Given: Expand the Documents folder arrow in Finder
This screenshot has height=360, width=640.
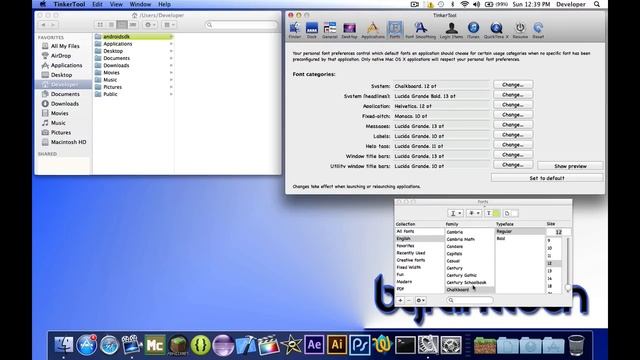Looking at the screenshot, I should click(x=171, y=58).
